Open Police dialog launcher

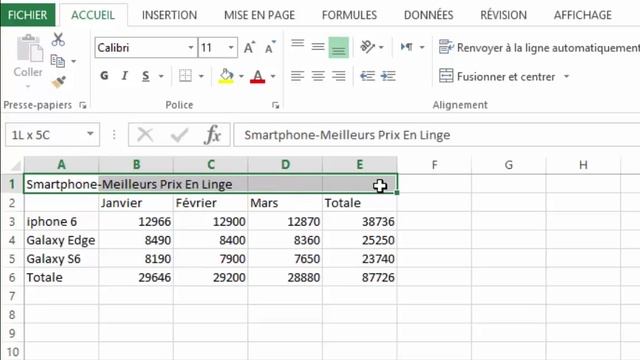tap(276, 106)
